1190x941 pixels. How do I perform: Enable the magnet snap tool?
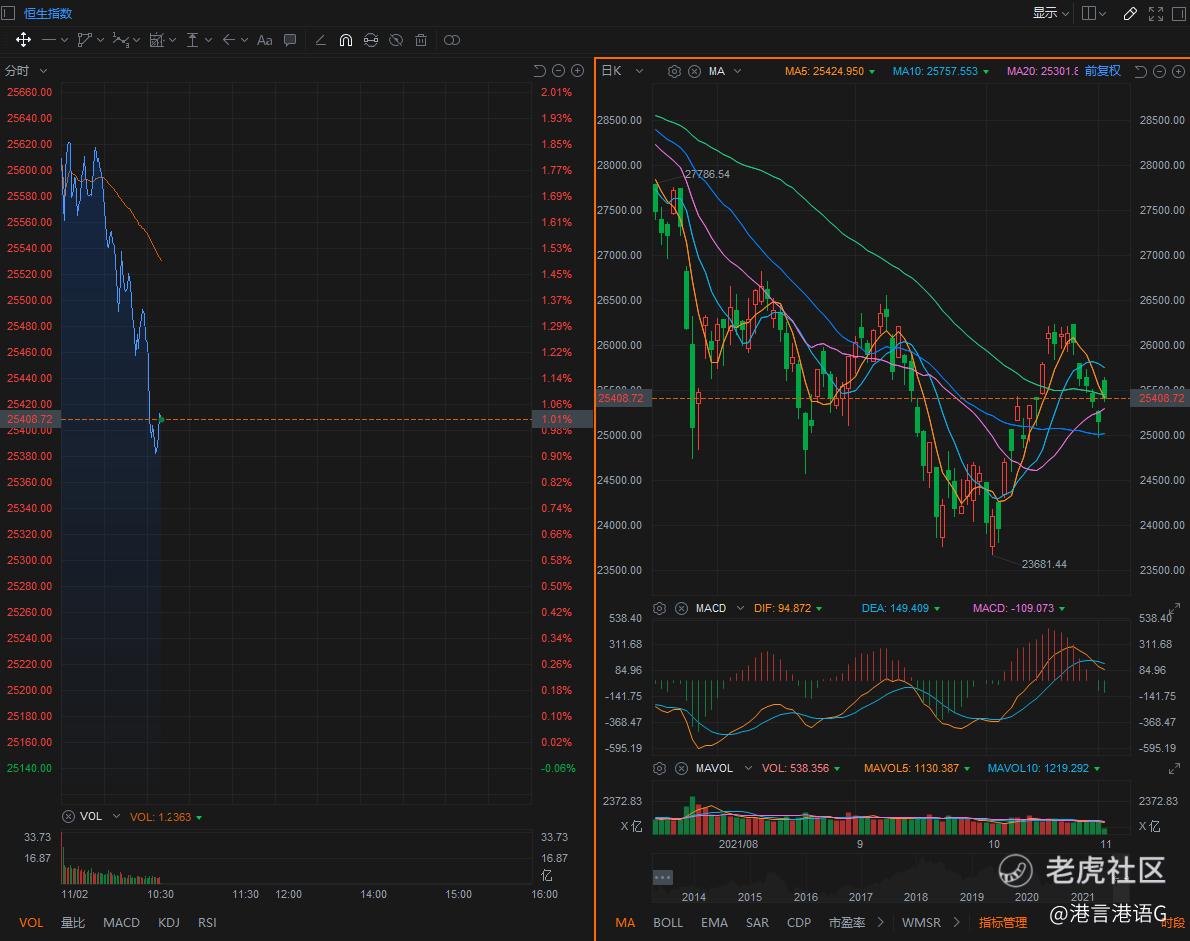click(346, 40)
